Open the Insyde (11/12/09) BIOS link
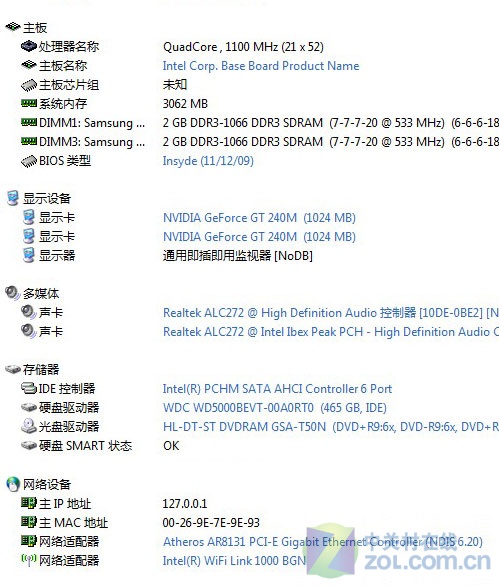 tap(208, 161)
